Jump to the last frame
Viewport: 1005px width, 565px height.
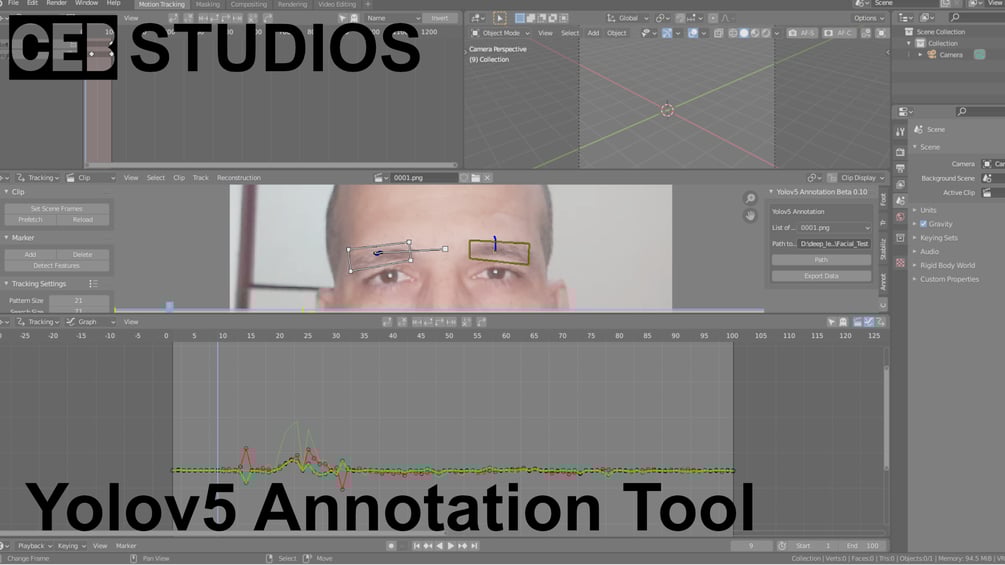[x=474, y=546]
